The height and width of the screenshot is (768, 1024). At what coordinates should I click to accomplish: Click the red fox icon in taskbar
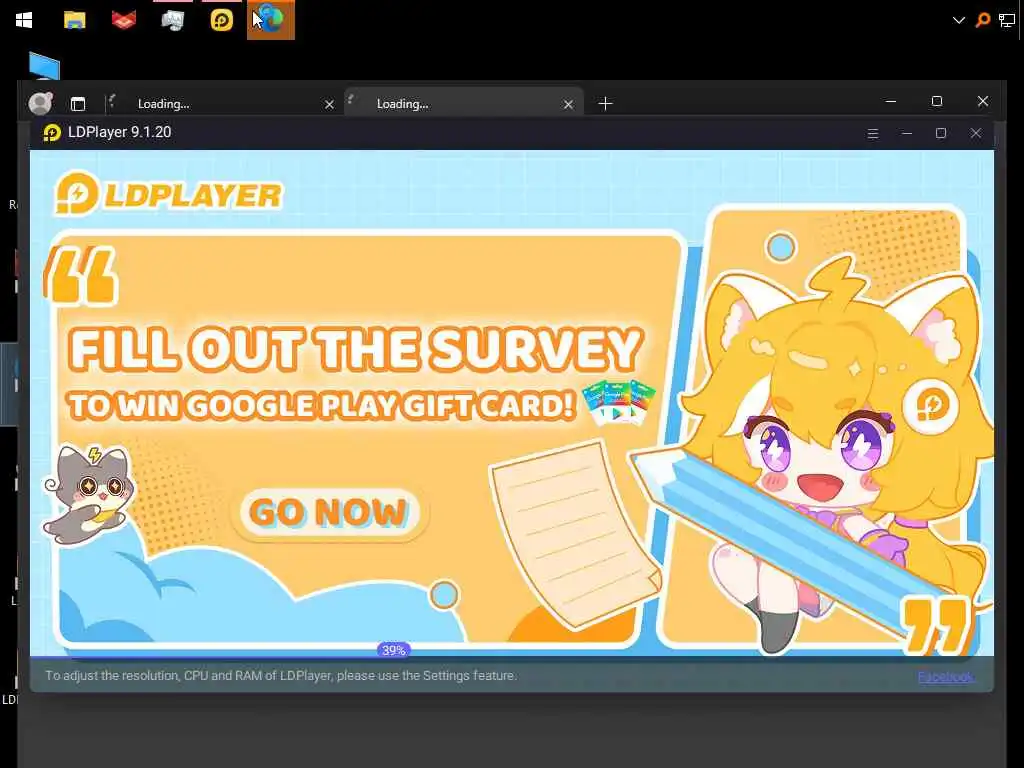(123, 20)
